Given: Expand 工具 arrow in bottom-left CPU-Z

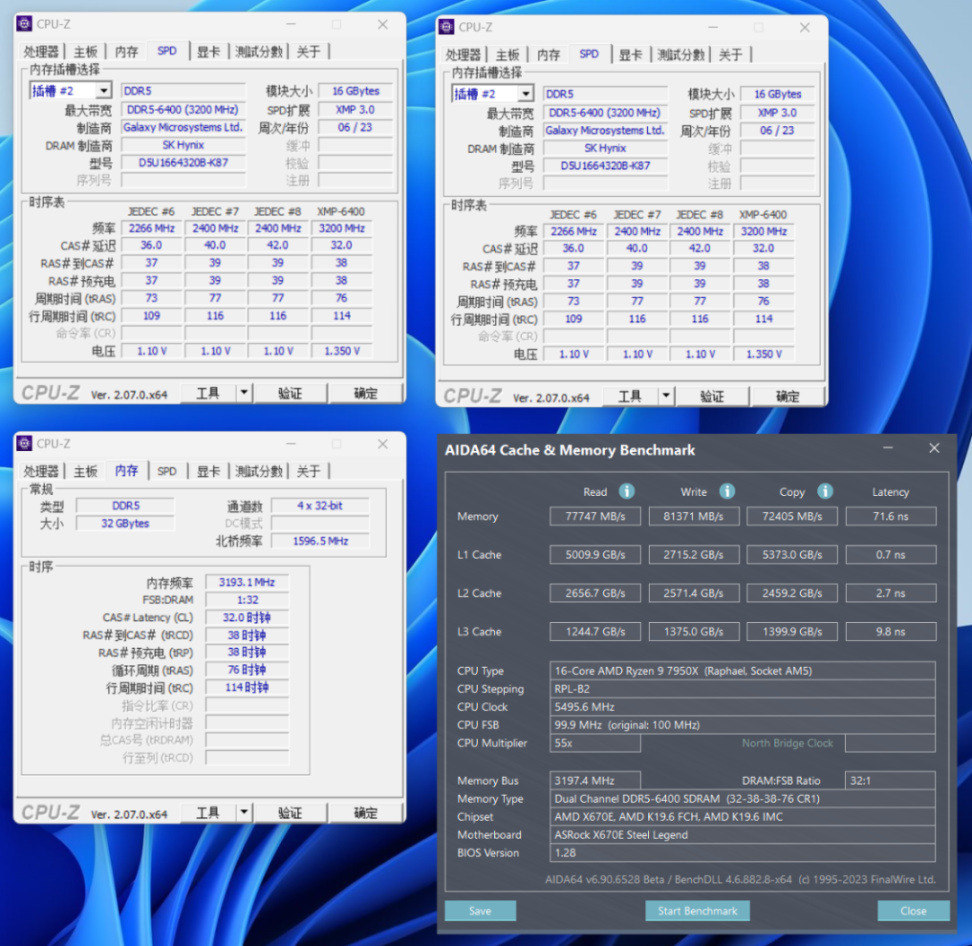Looking at the screenshot, I should 244,812.
